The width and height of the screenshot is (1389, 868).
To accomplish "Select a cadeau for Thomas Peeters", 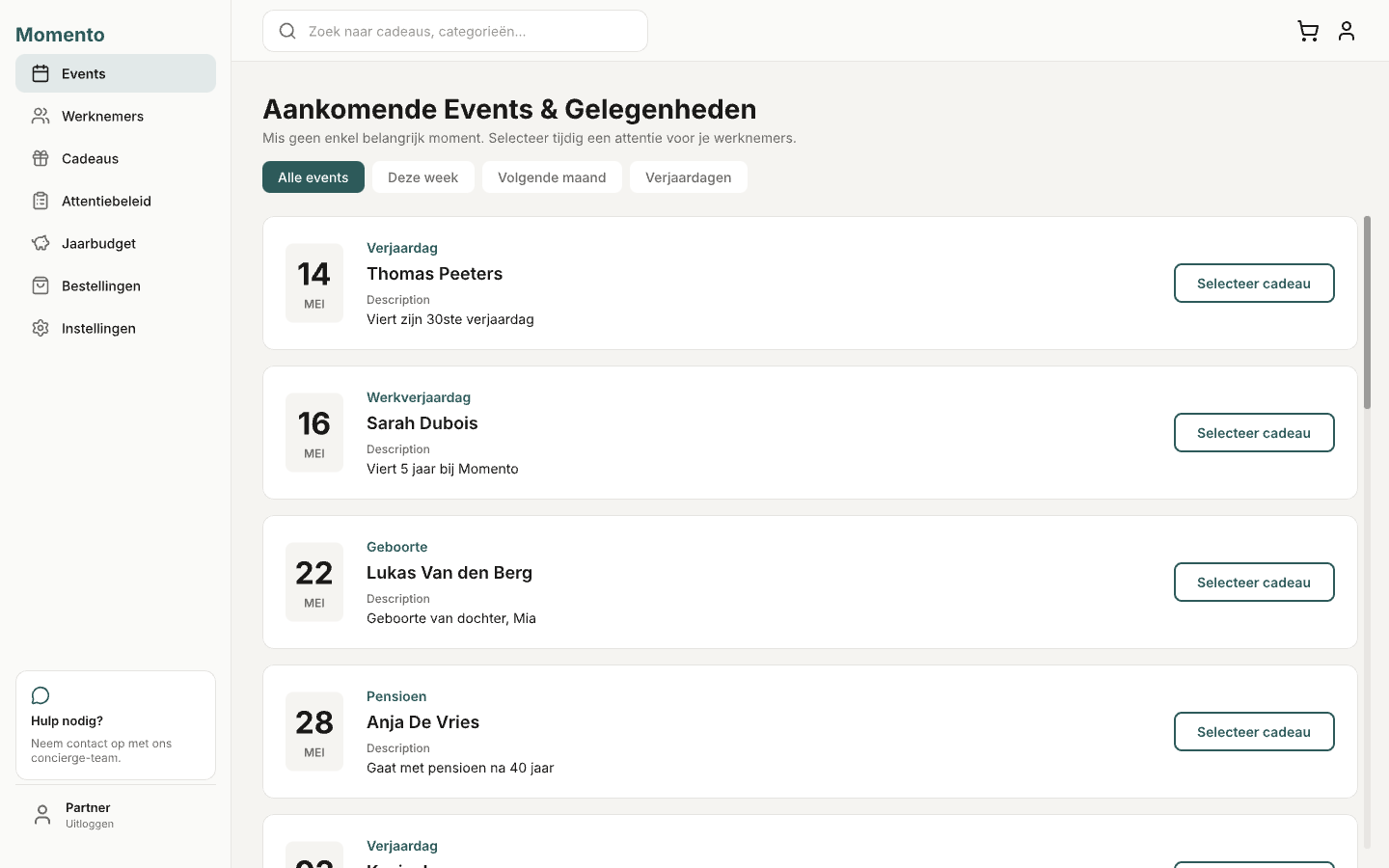I will coord(1254,283).
